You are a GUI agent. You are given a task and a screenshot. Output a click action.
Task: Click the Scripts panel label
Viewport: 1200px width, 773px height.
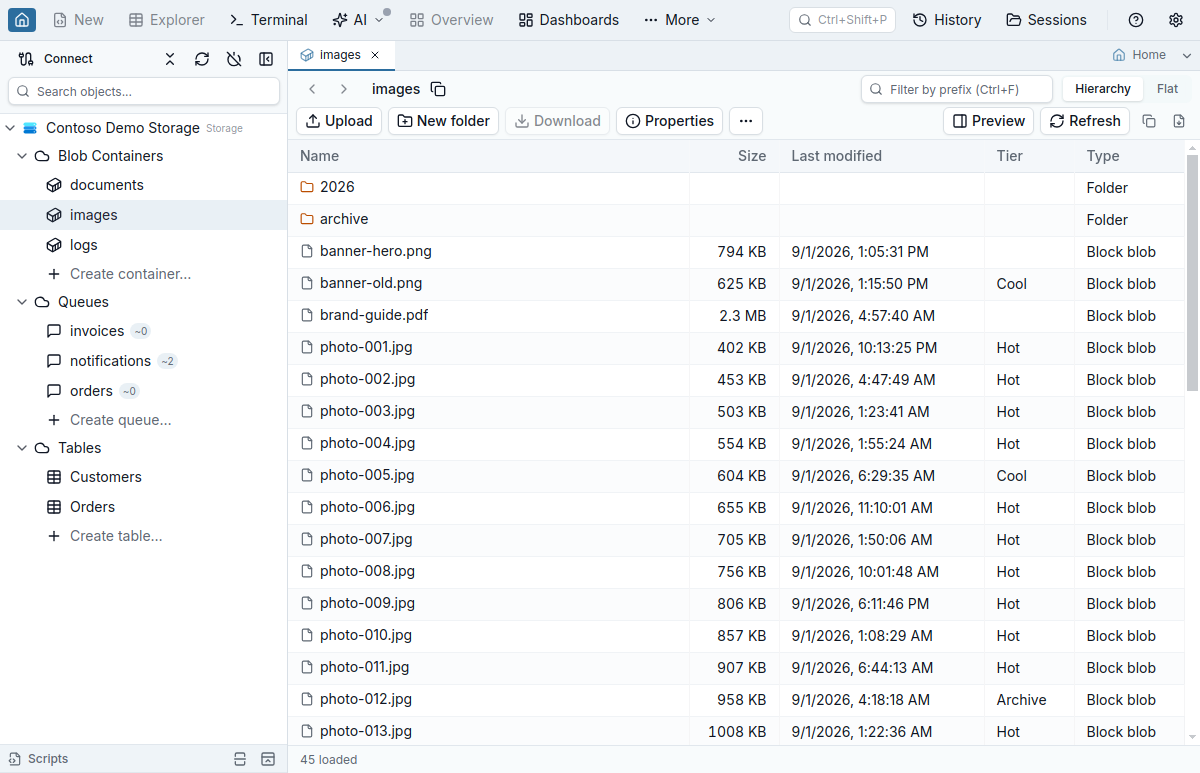48,759
